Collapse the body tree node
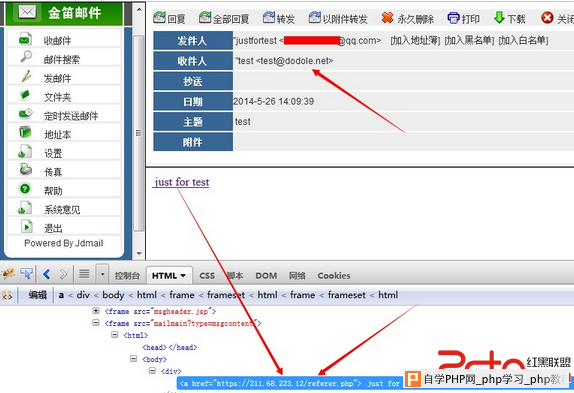This screenshot has height=393, width=574. (134, 359)
